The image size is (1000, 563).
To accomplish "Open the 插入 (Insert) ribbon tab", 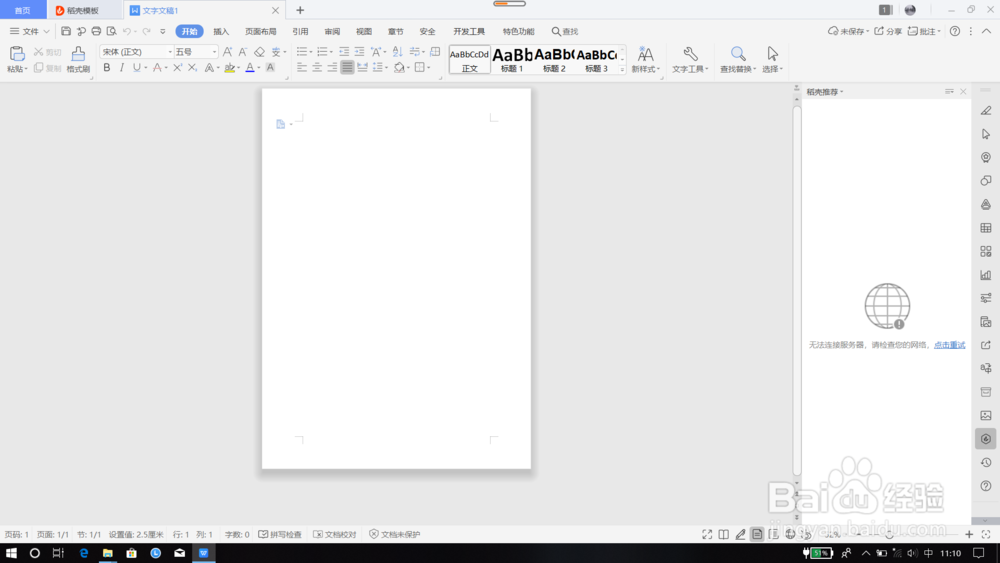I will pyautogui.click(x=221, y=31).
